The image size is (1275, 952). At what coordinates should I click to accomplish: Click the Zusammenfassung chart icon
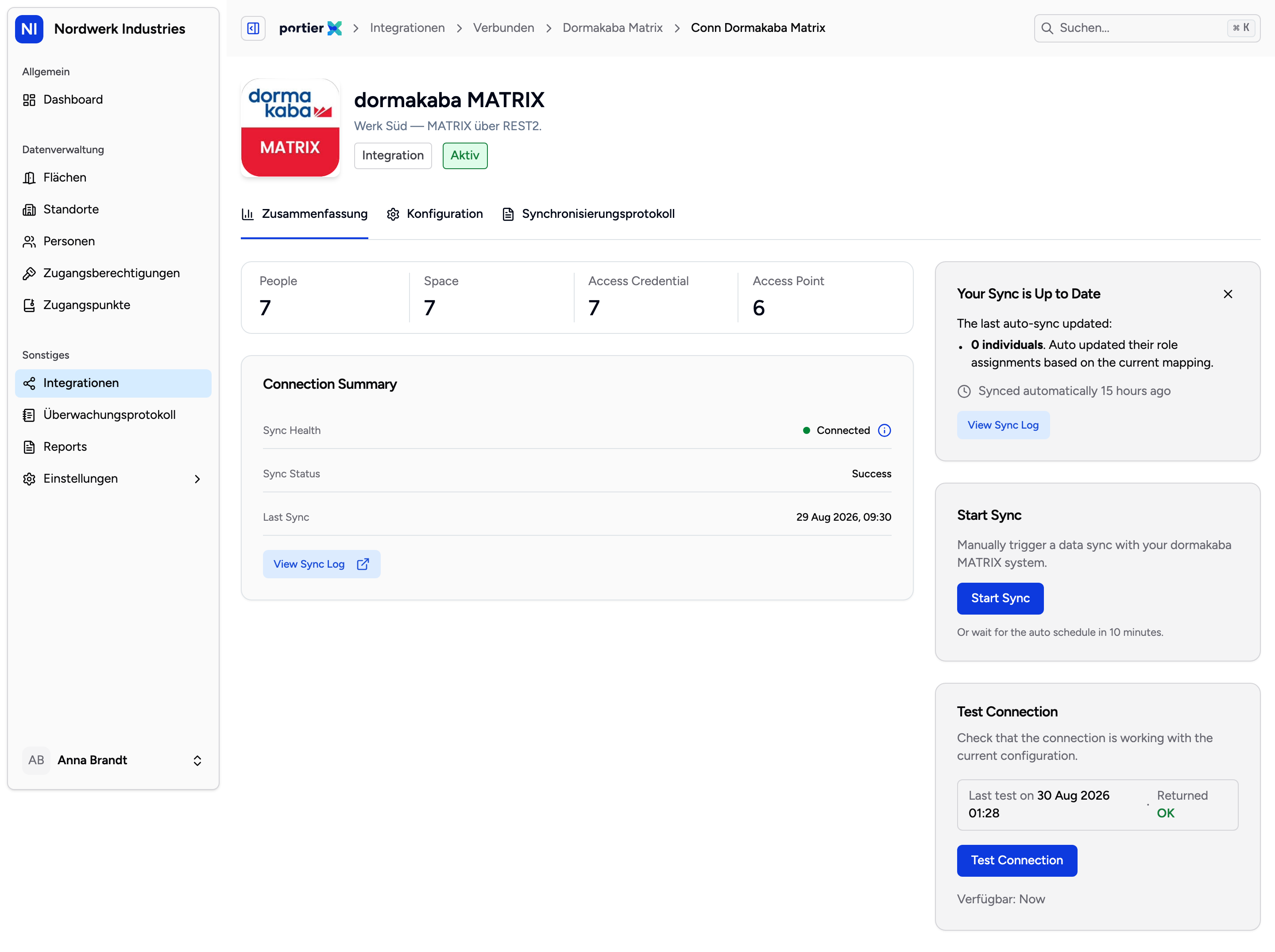point(248,214)
